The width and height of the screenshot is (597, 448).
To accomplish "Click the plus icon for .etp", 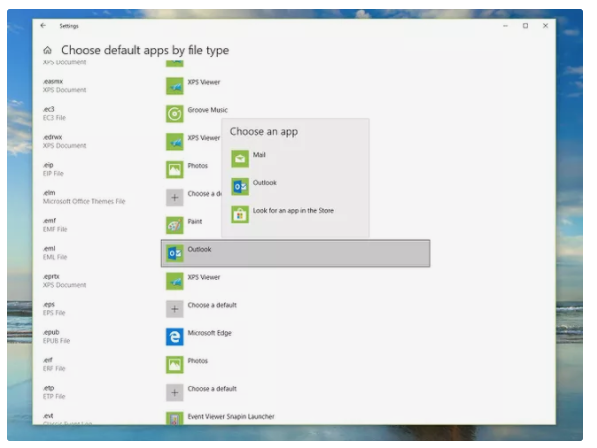I will point(175,392).
